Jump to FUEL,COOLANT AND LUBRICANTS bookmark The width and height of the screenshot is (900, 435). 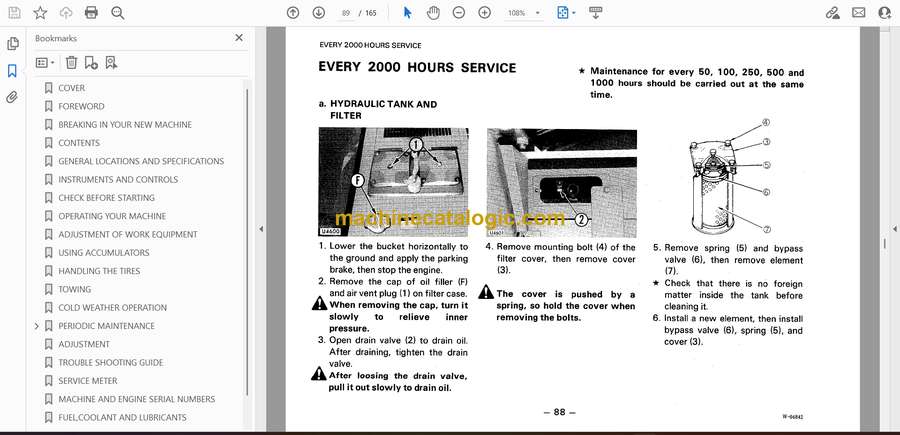(122, 417)
